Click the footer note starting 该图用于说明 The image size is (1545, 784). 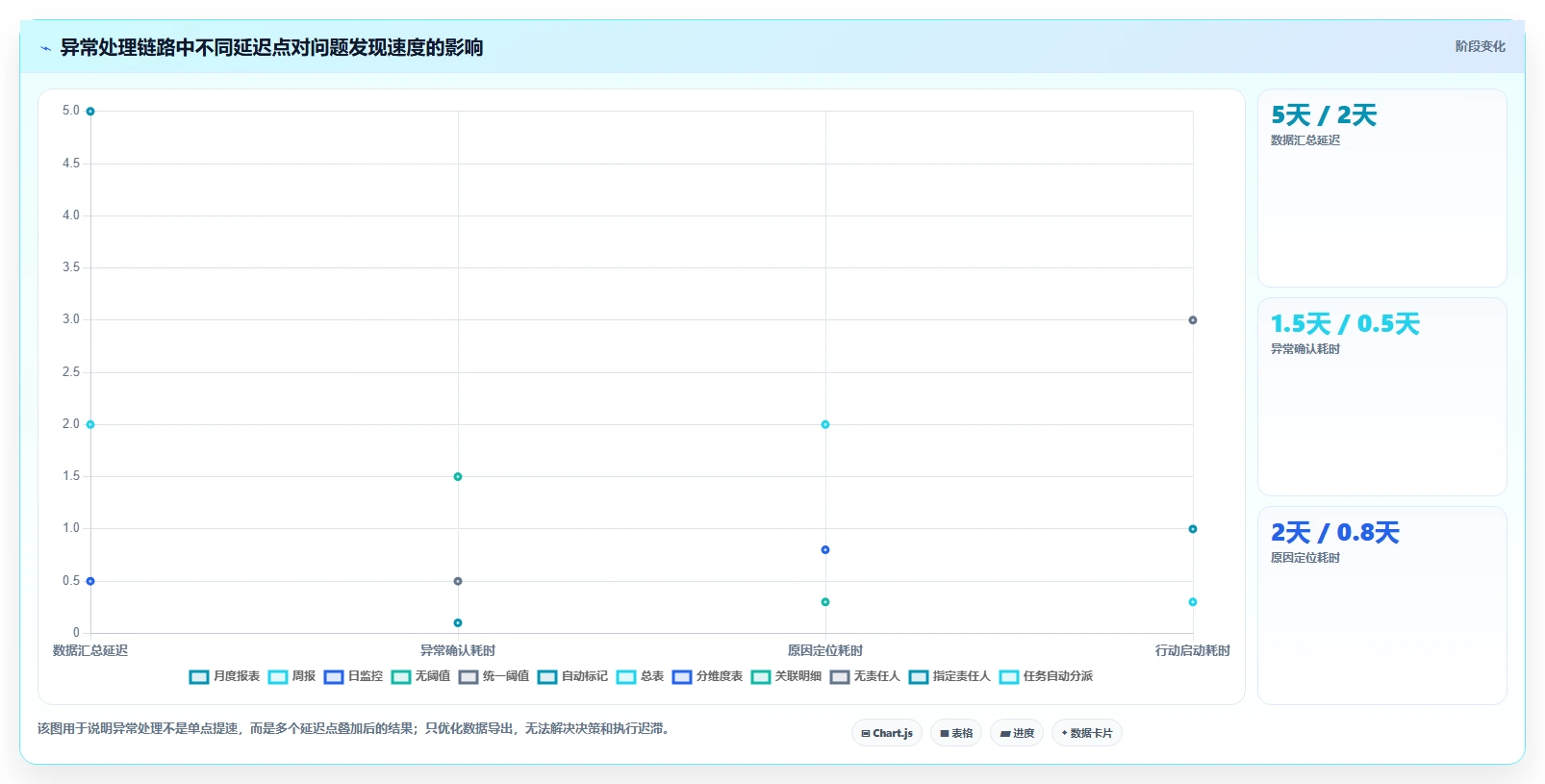354,728
